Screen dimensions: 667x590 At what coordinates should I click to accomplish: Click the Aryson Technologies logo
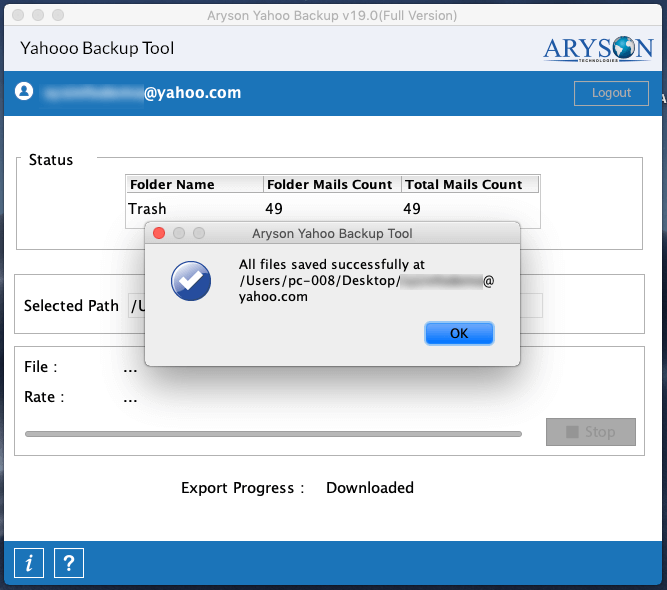click(598, 48)
